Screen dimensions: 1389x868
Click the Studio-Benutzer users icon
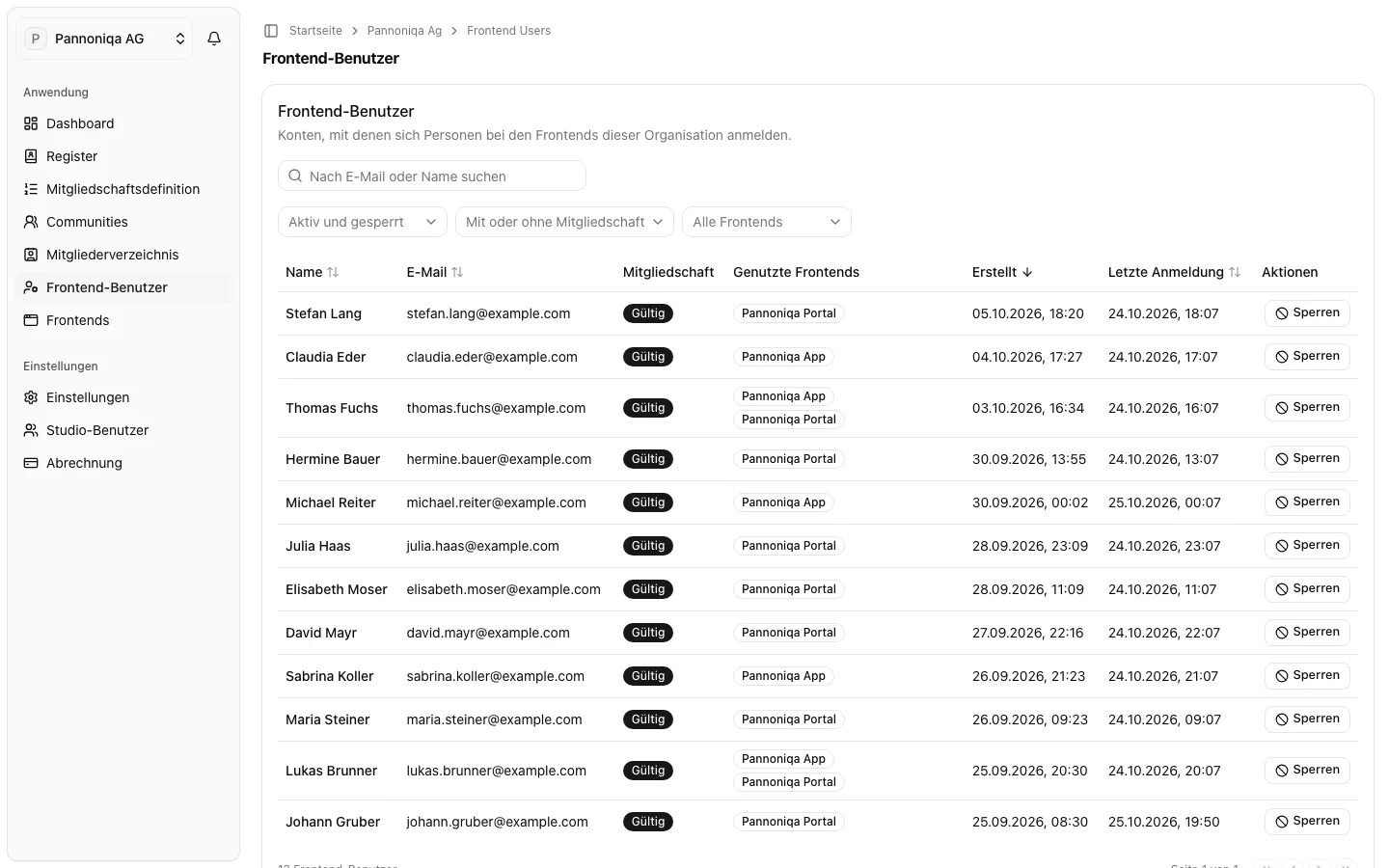click(31, 430)
